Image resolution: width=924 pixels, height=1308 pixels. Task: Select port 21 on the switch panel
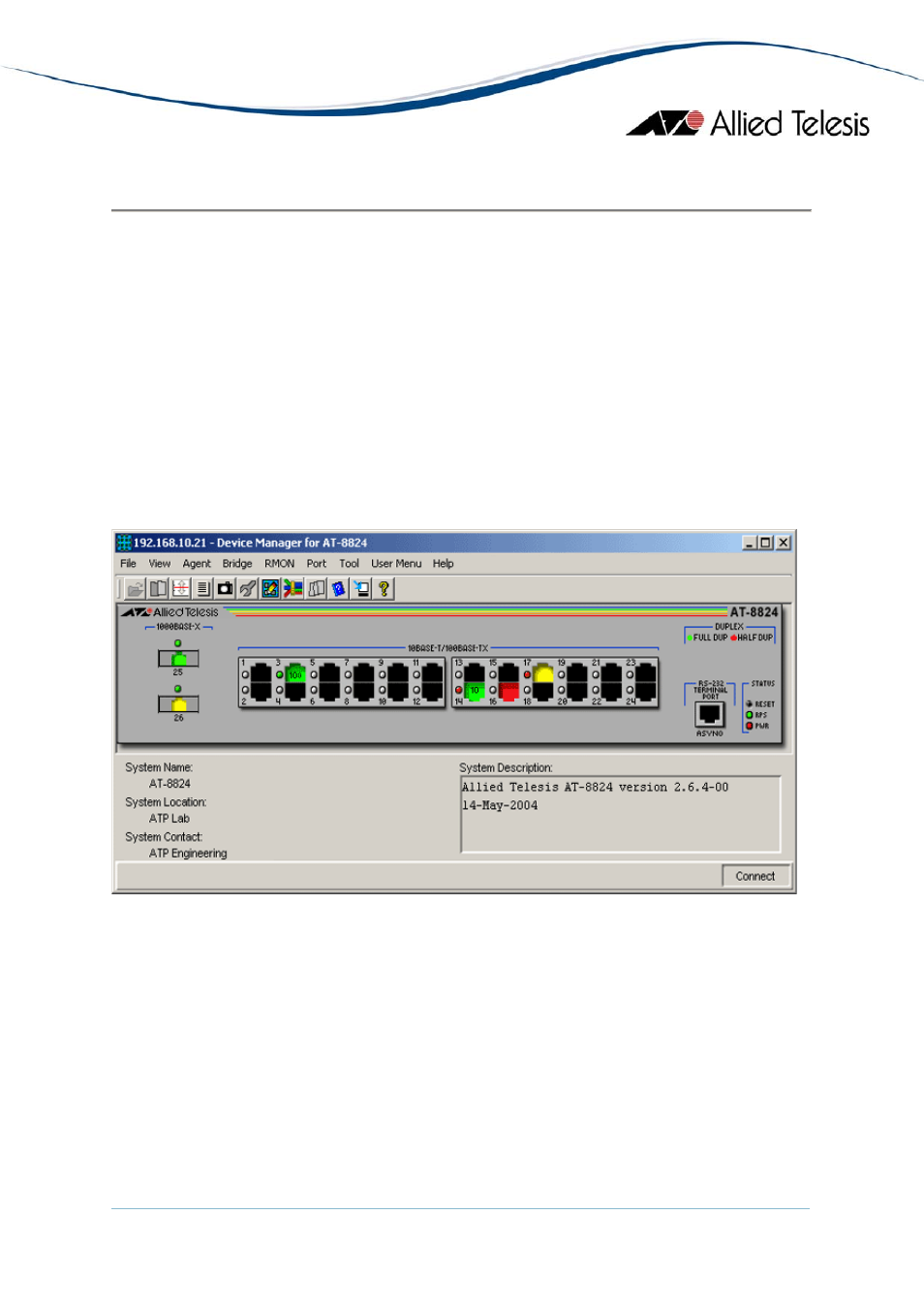click(611, 673)
